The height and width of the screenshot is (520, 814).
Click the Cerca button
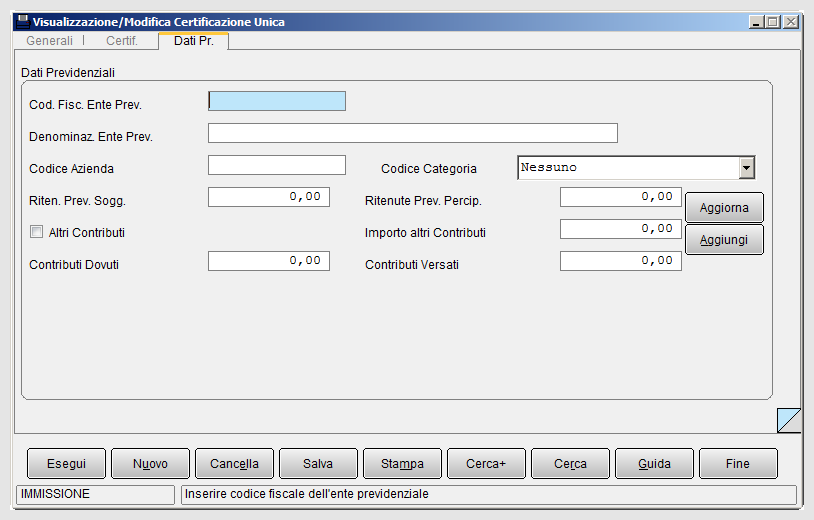(571, 463)
